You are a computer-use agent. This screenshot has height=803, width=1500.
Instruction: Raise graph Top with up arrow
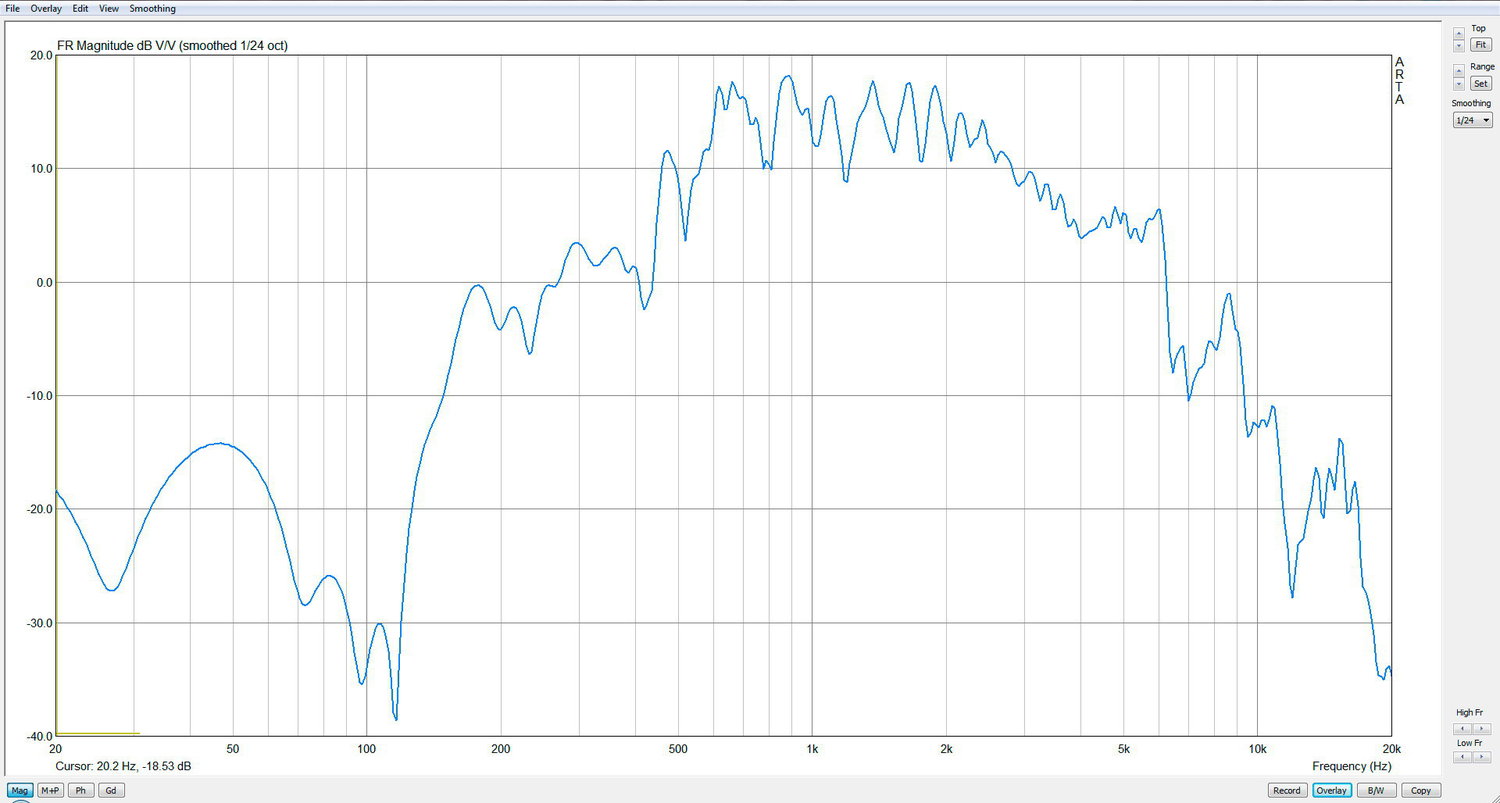1458,33
